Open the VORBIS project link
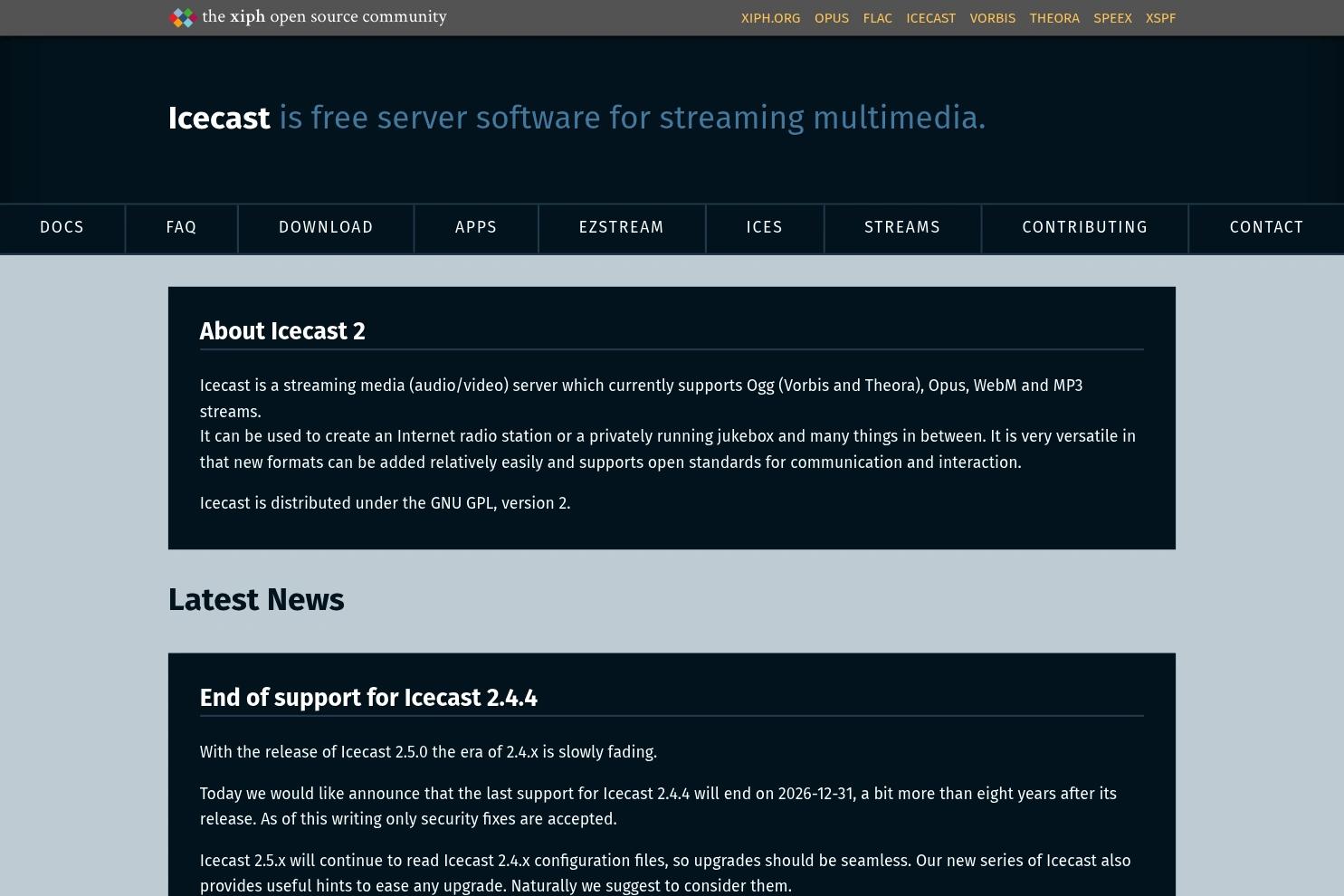This screenshot has width=1344, height=896. 993,18
